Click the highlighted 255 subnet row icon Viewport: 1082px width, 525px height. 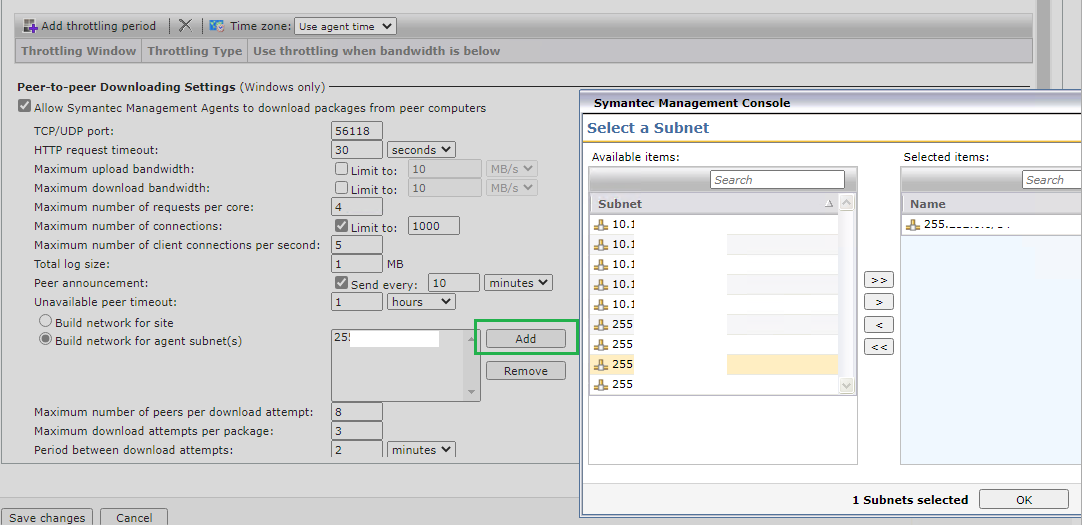pos(602,364)
